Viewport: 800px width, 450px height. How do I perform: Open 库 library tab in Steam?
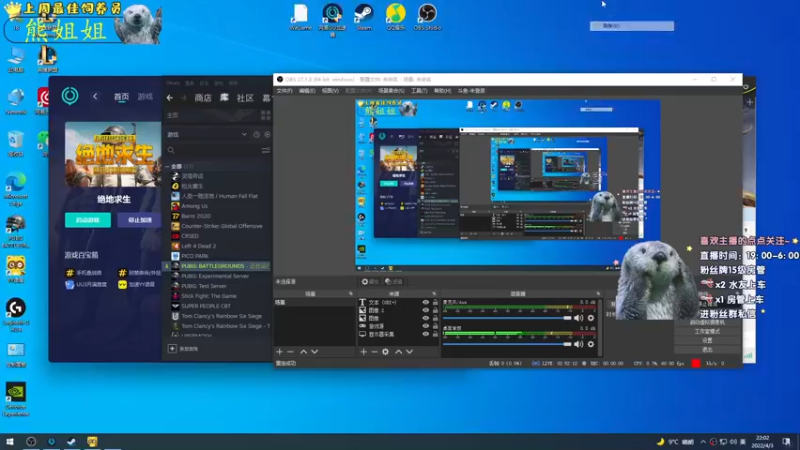[224, 98]
